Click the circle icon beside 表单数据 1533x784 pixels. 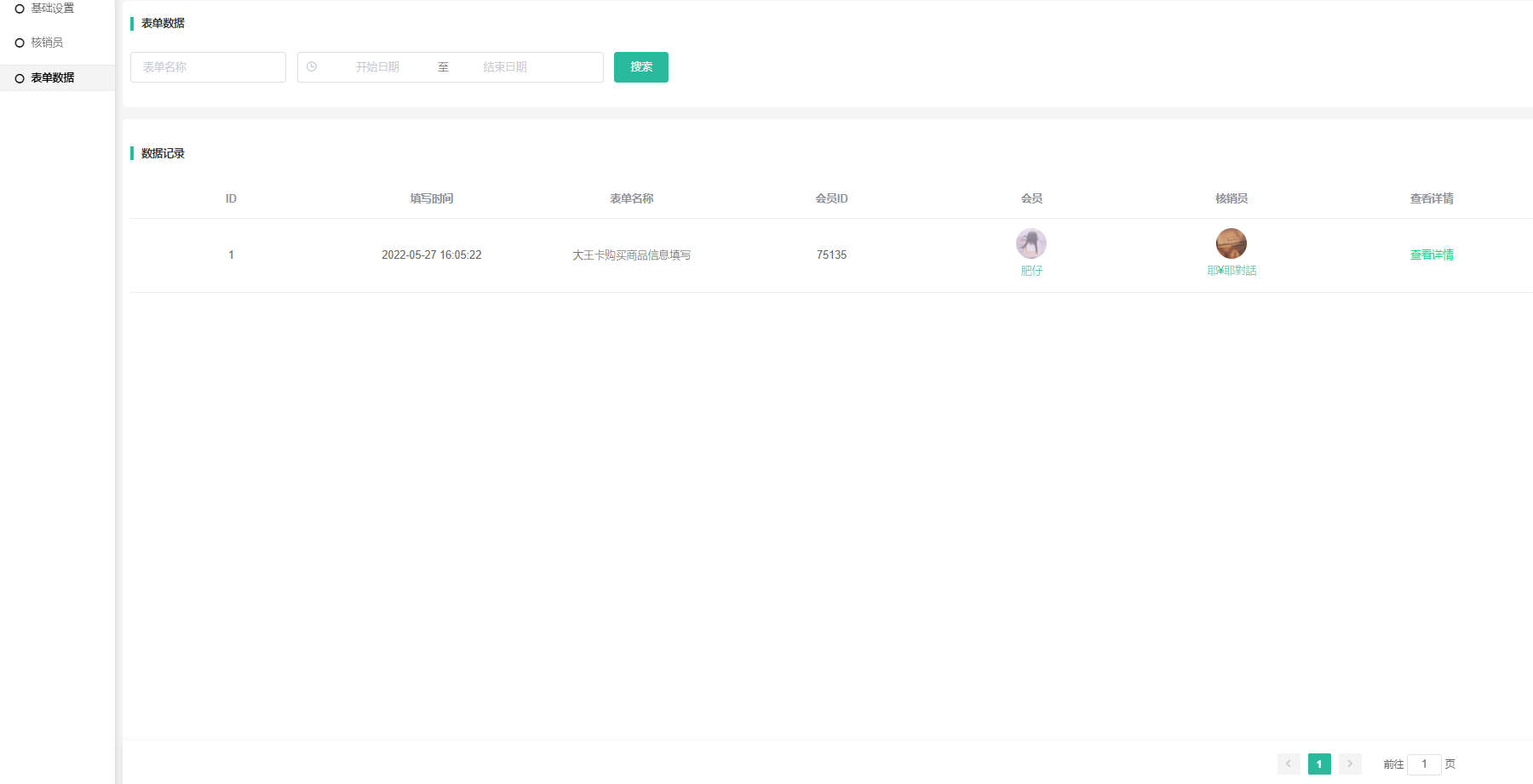tap(20, 78)
